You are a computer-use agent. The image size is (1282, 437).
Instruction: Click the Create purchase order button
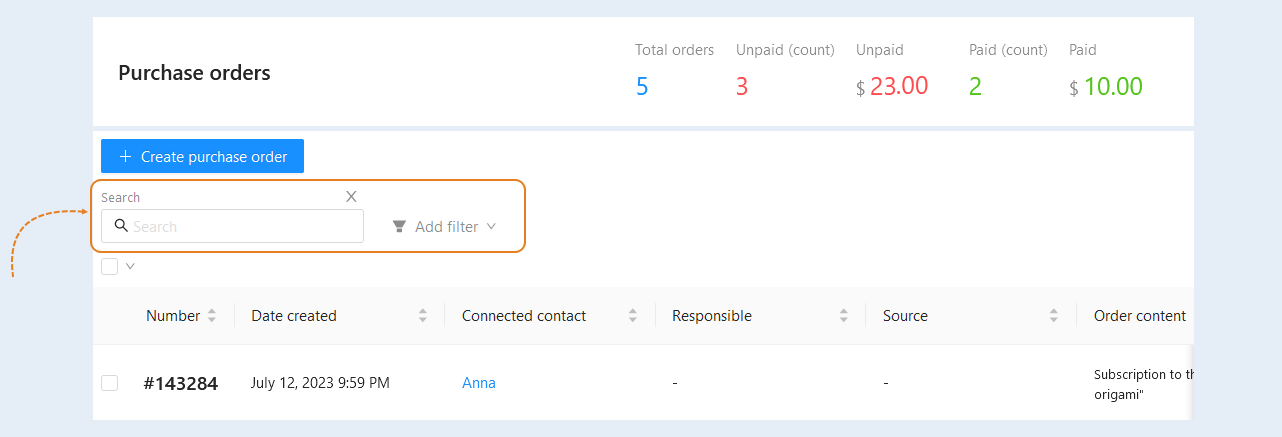202,157
